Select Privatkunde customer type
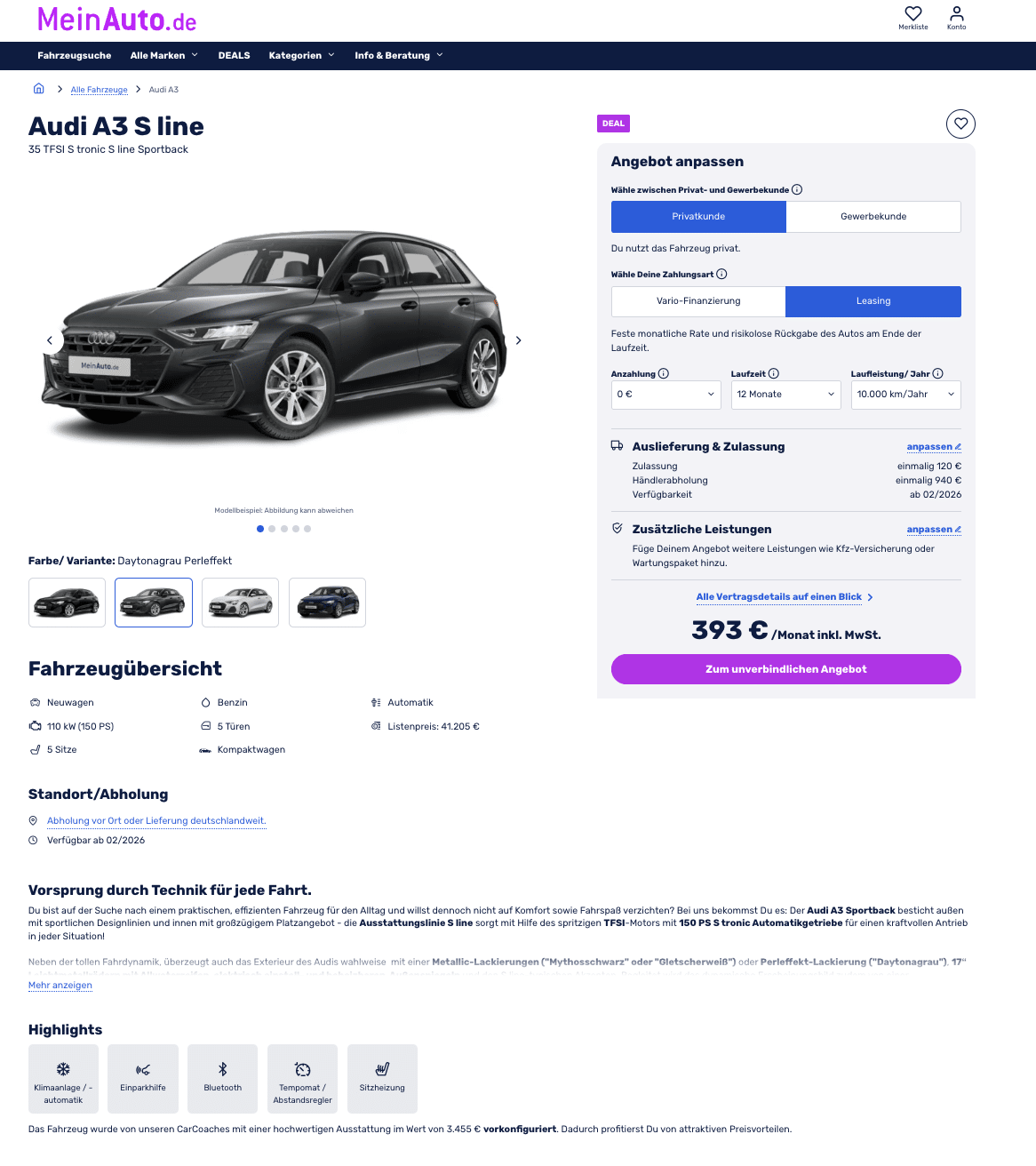The width and height of the screenshot is (1036, 1166). click(698, 217)
